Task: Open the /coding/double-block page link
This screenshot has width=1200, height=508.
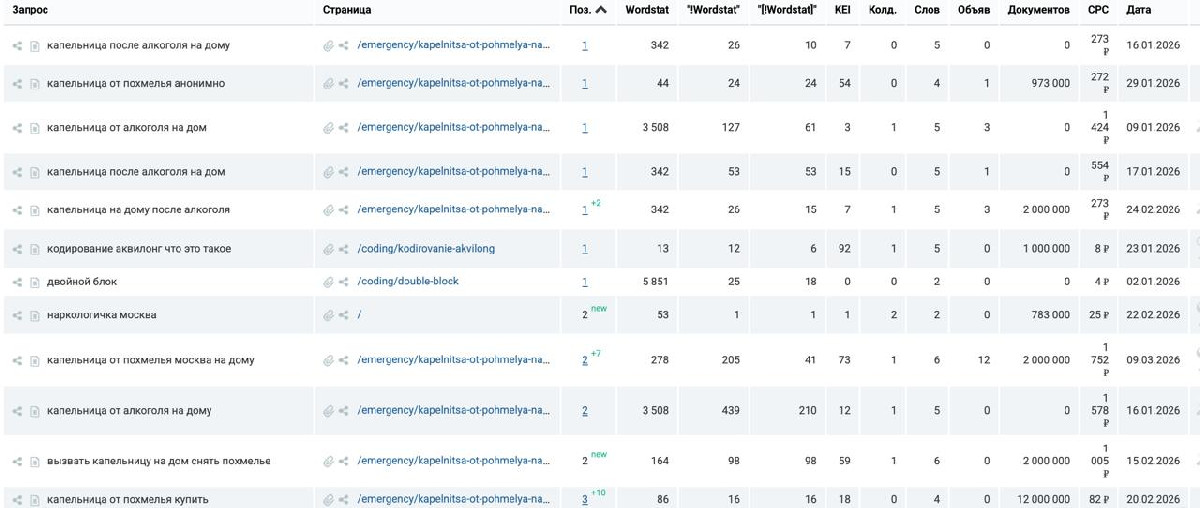Action: [408, 282]
